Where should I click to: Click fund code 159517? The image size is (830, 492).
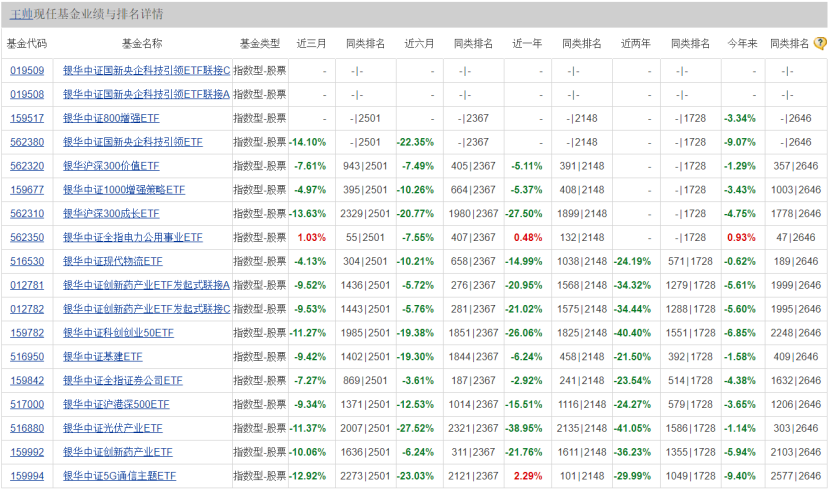click(27, 118)
